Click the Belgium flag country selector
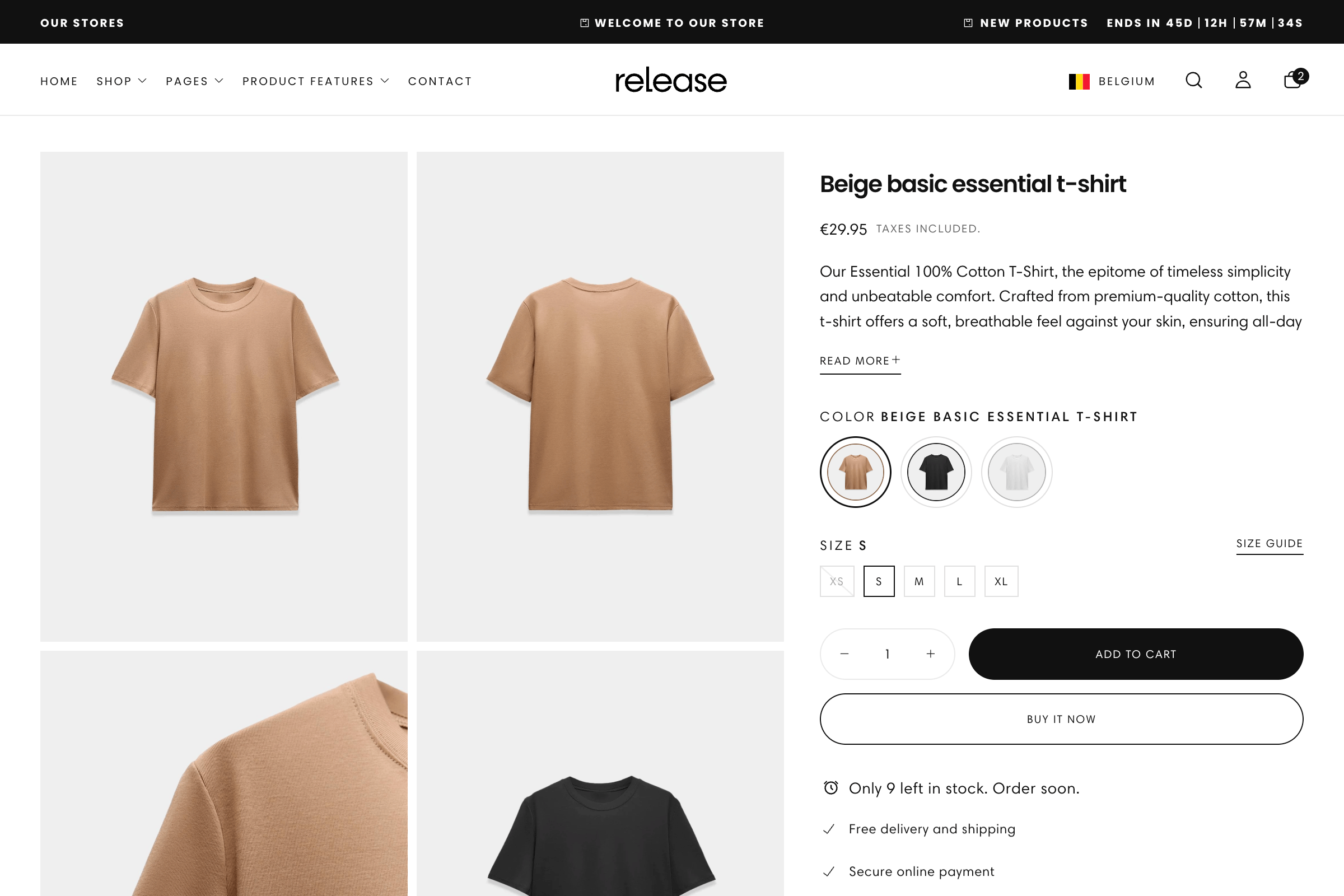 [x=1080, y=81]
